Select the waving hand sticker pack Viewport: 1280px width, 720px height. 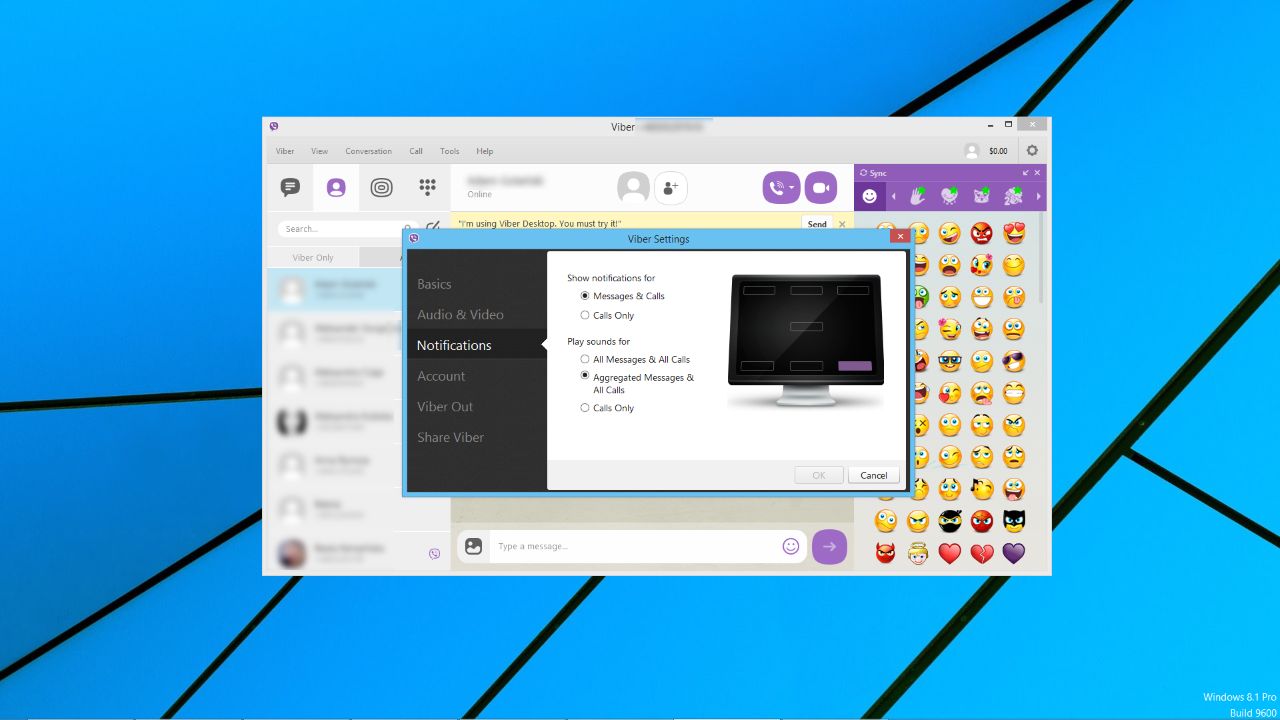918,196
